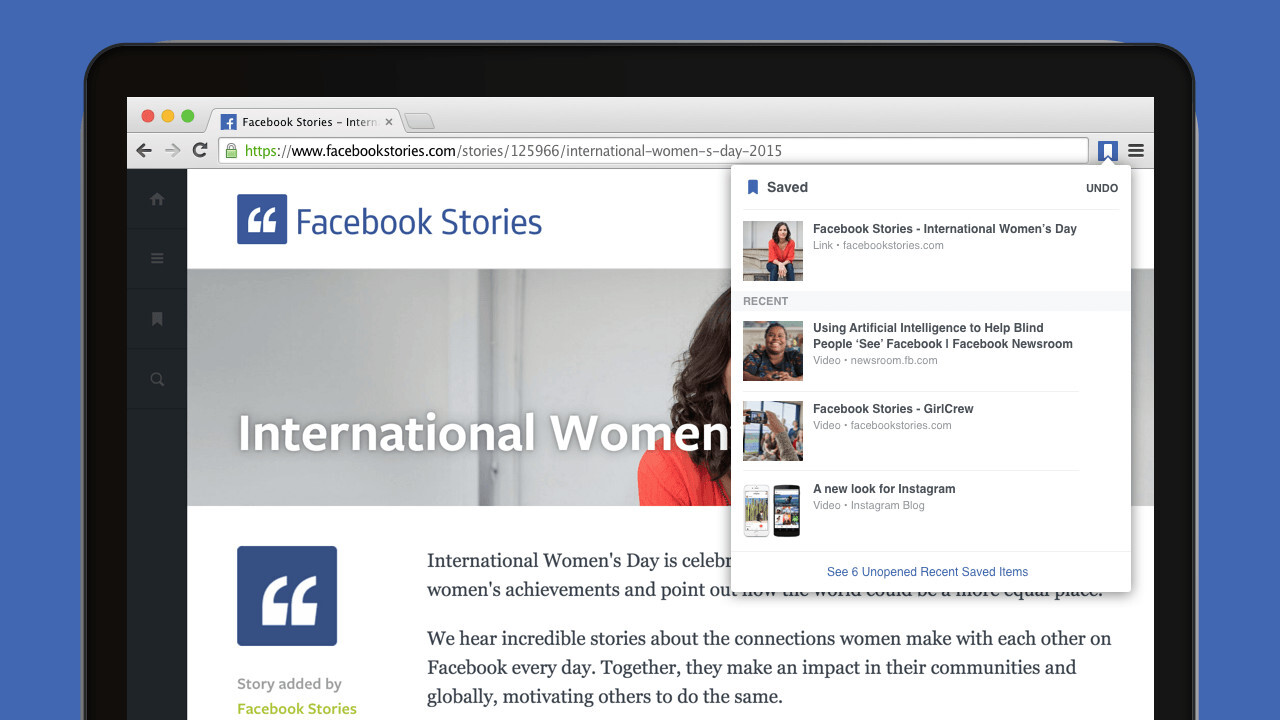Click the Facebook Stories quote logo
Viewport: 1280px width, 720px height.
pos(262,219)
